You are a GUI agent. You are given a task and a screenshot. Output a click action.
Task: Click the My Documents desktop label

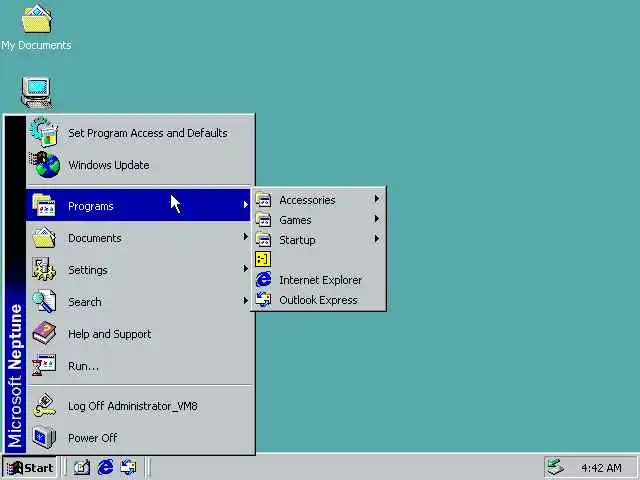36,45
